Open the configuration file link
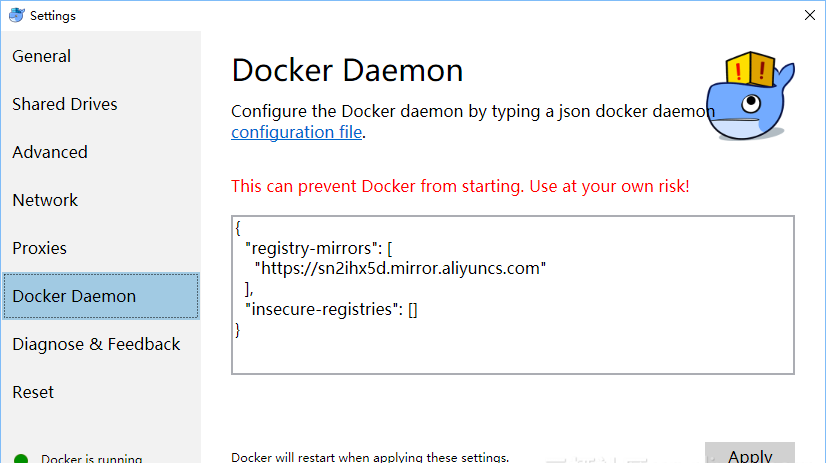 (296, 132)
